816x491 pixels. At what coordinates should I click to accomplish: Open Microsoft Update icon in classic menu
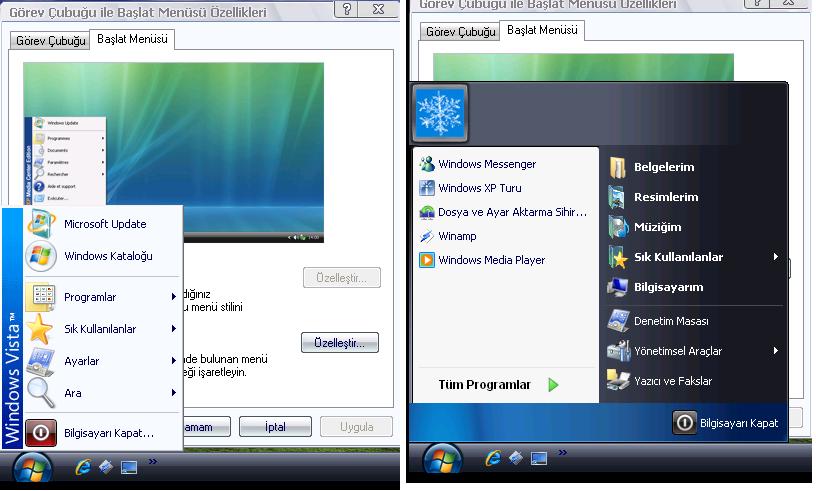[x=41, y=224]
